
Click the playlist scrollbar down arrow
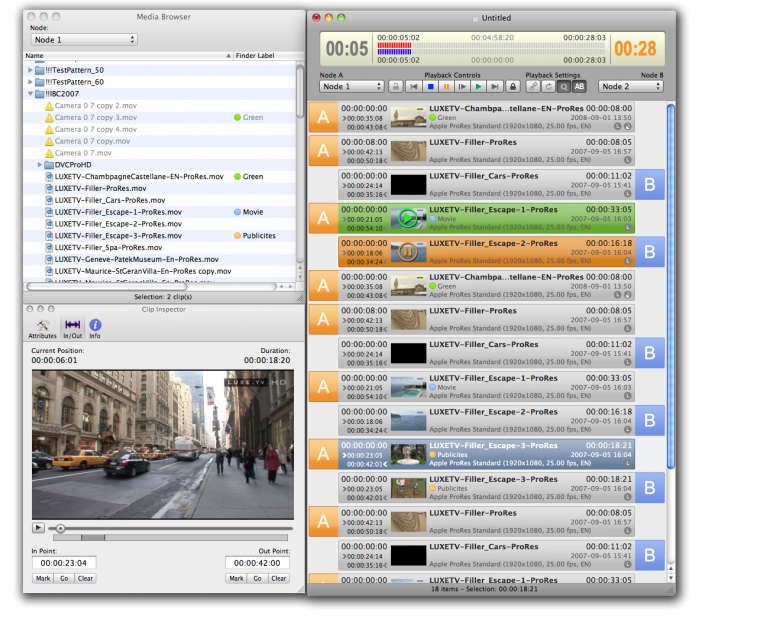pos(671,578)
